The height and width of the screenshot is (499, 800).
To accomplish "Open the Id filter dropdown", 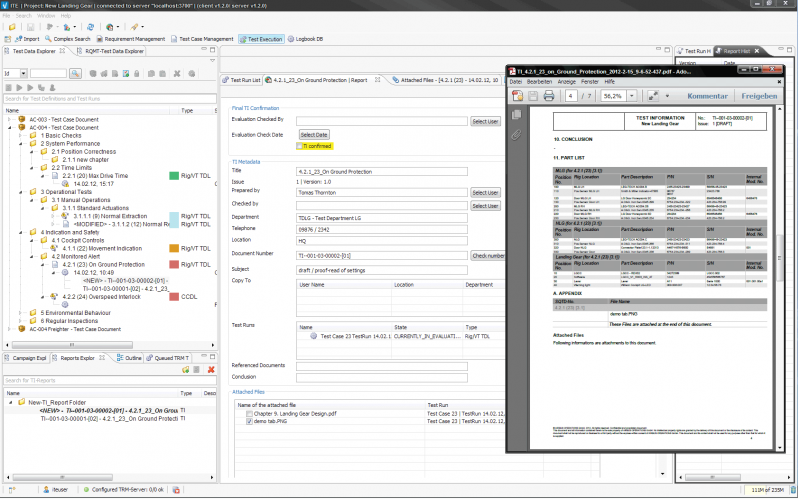I will (23, 73).
